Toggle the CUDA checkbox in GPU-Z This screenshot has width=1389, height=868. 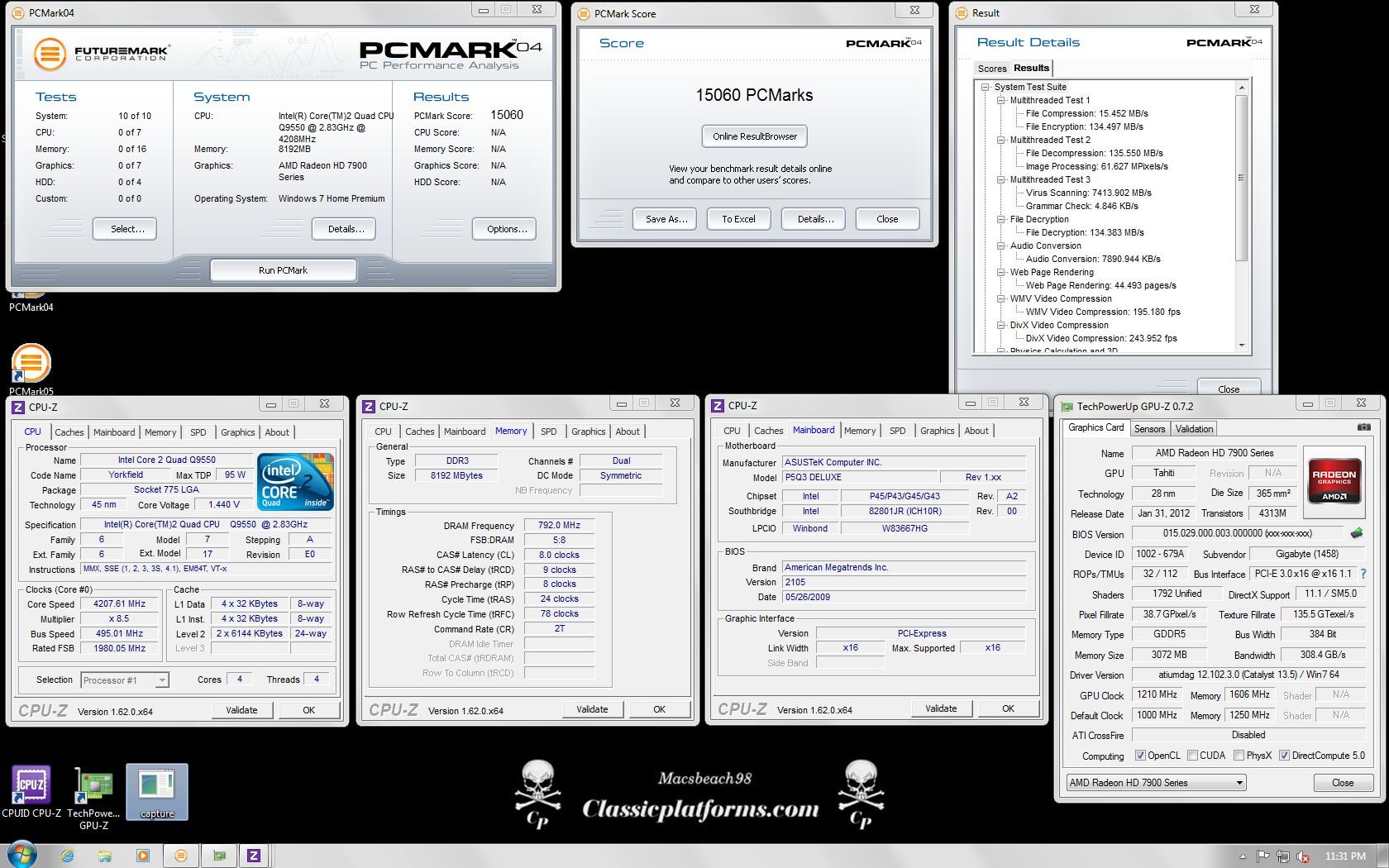tap(1192, 755)
